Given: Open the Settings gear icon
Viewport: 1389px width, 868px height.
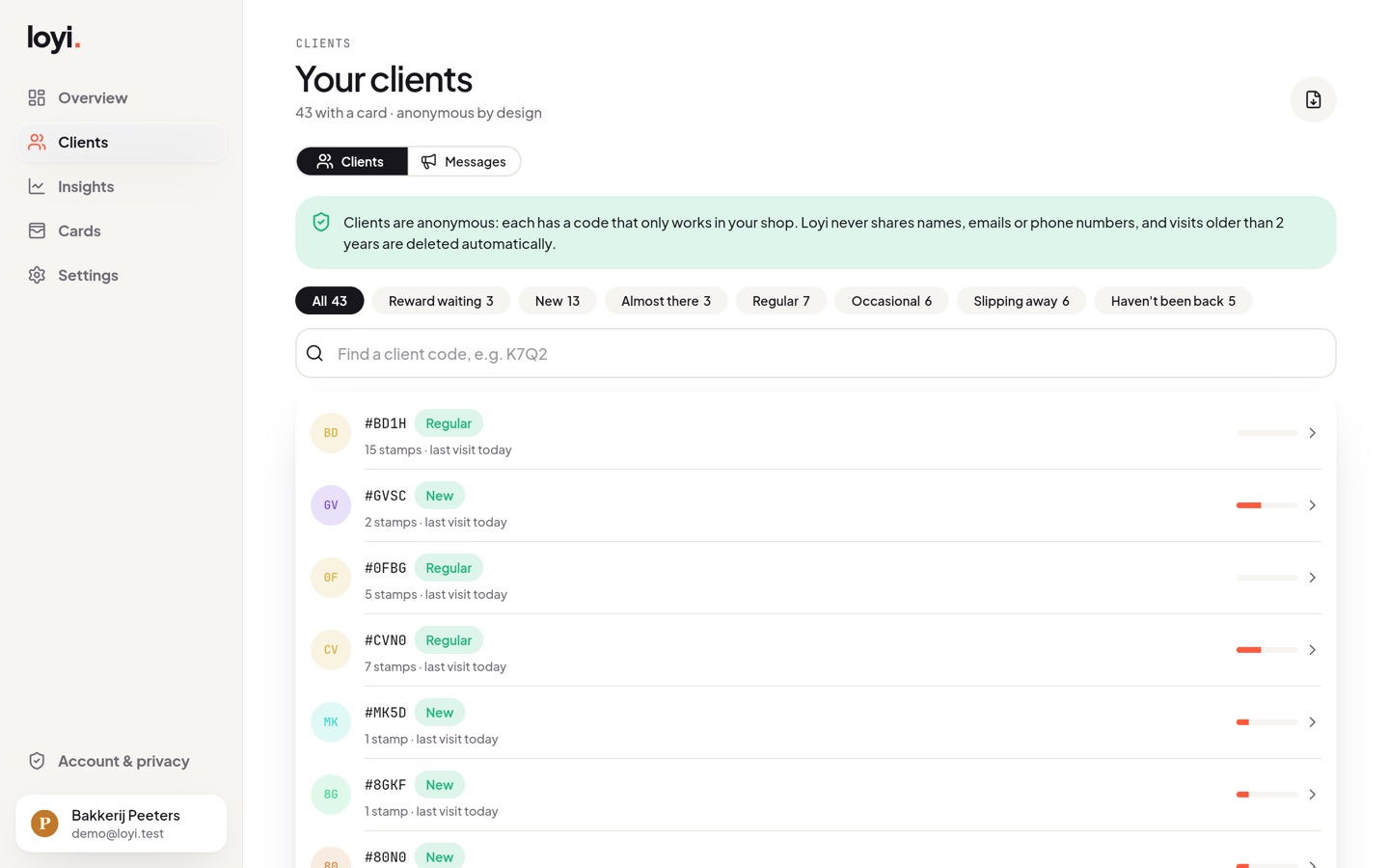Looking at the screenshot, I should tap(37, 275).
